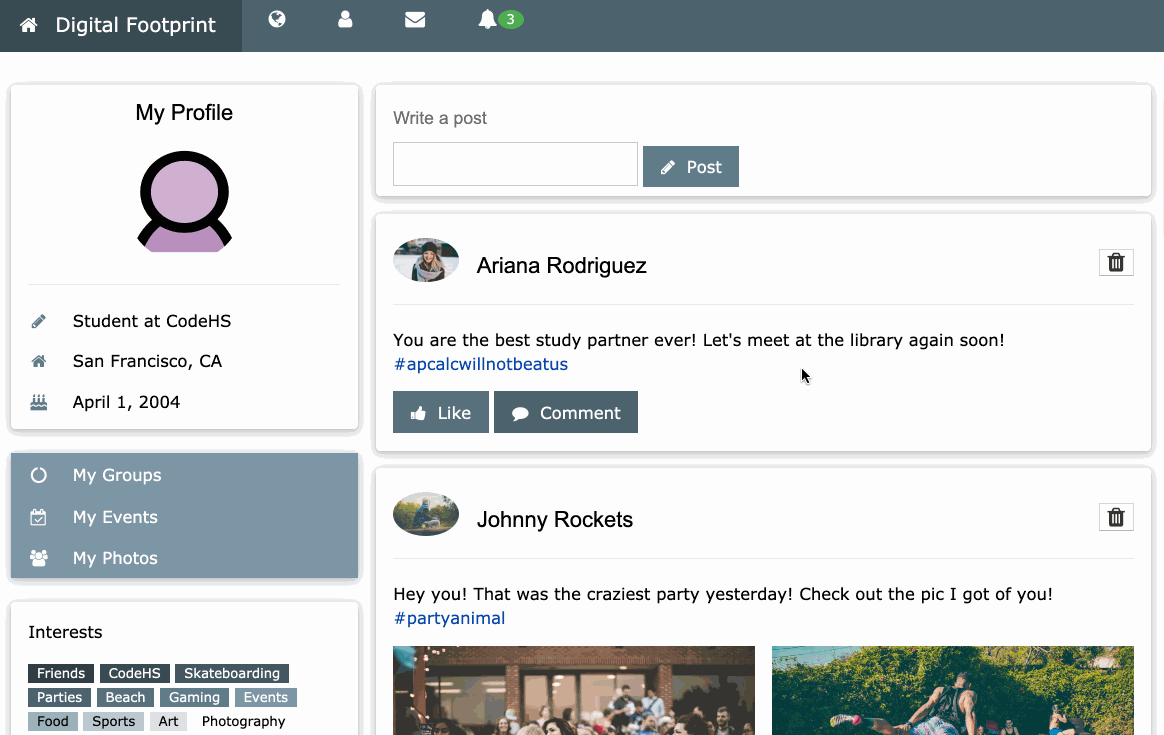Click the calendar icon beside My Events
1164x735 pixels.
point(39,517)
